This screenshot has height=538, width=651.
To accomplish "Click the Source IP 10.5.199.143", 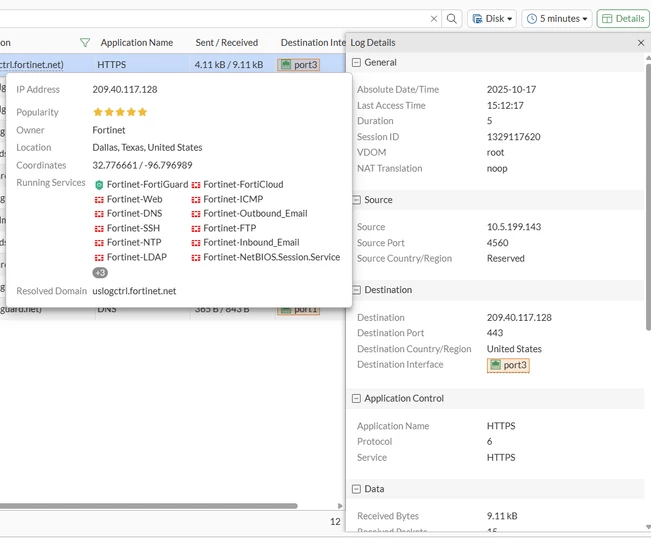I will coord(514,227).
